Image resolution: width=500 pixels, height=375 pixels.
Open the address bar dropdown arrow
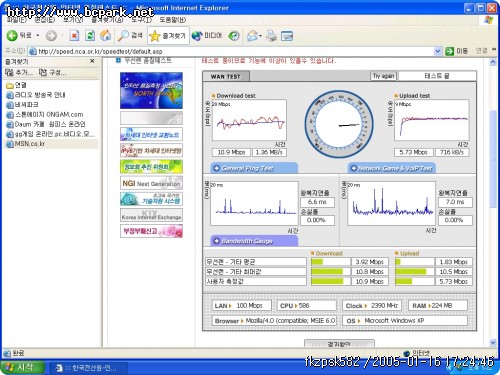438,51
